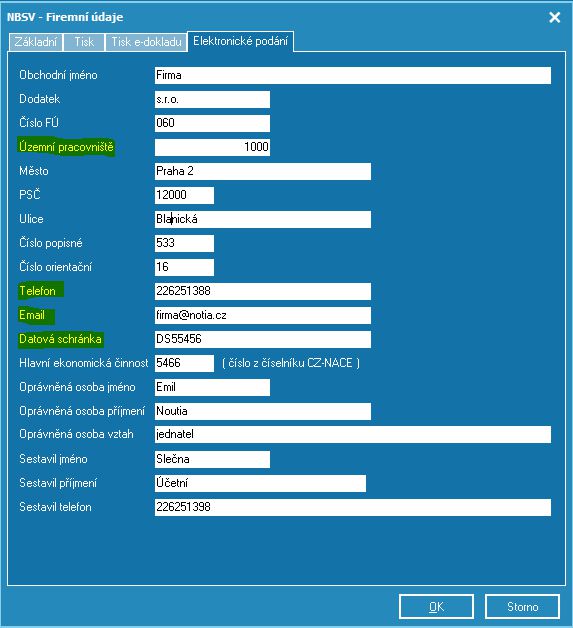573x628 pixels.
Task: Click the Hlavní ekonomická činnost field
Action: 184,363
